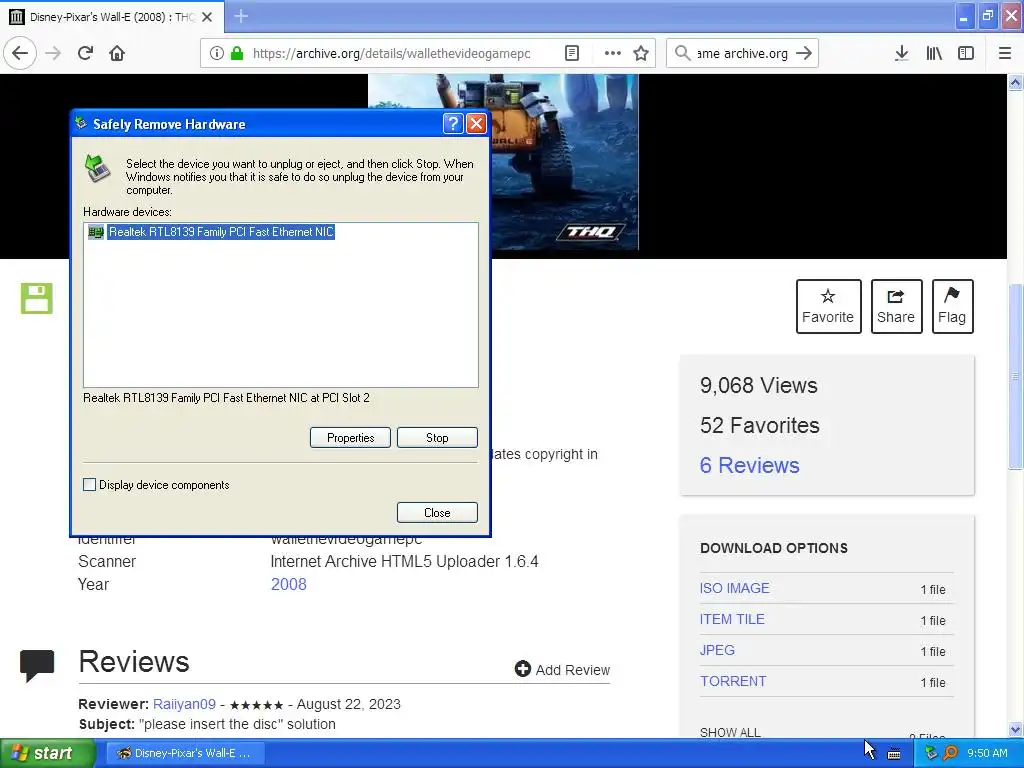
Task: Share this archive item
Action: pyautogui.click(x=896, y=306)
